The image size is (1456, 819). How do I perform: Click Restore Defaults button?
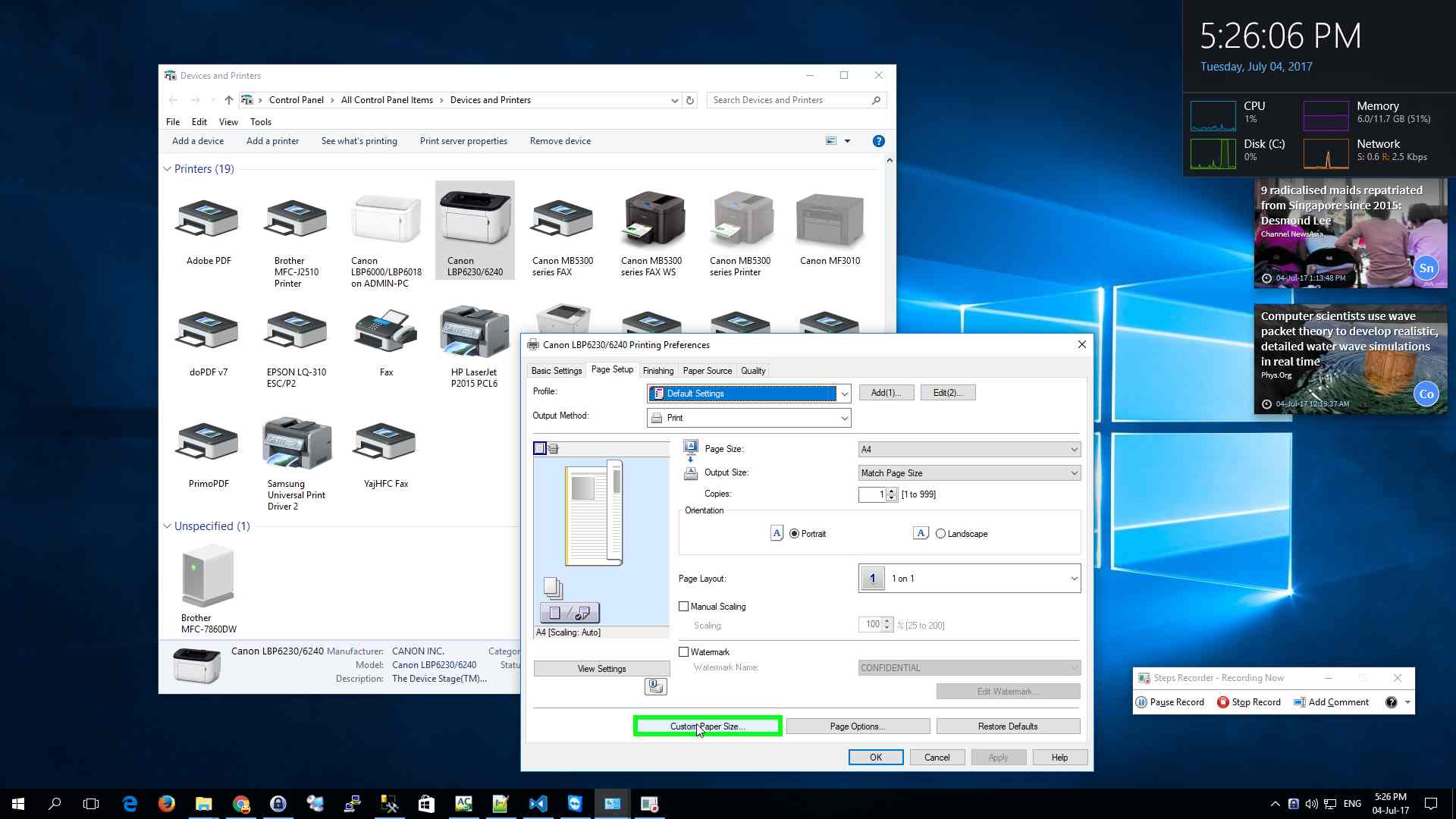(x=1007, y=726)
